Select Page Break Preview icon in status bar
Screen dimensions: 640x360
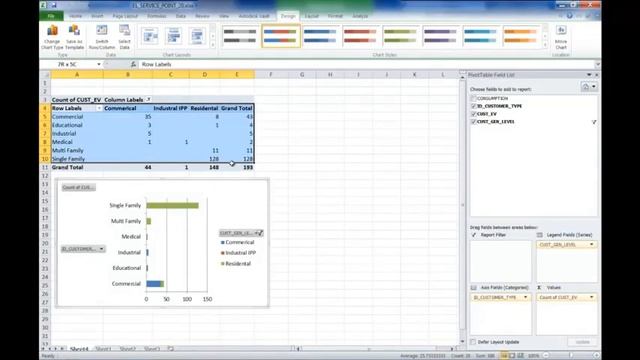point(520,356)
